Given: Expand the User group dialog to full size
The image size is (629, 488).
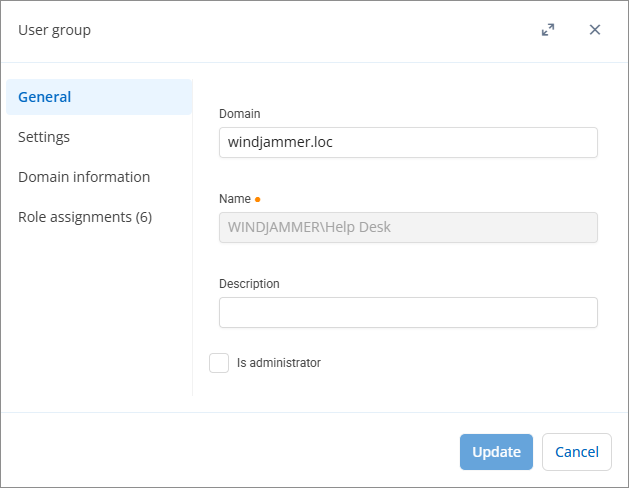Looking at the screenshot, I should tap(548, 30).
